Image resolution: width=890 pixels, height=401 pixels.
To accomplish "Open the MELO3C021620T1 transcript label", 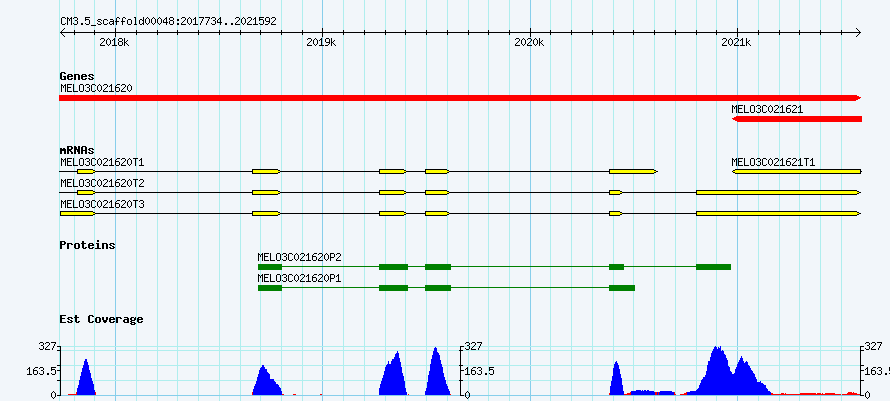I will [x=102, y=162].
